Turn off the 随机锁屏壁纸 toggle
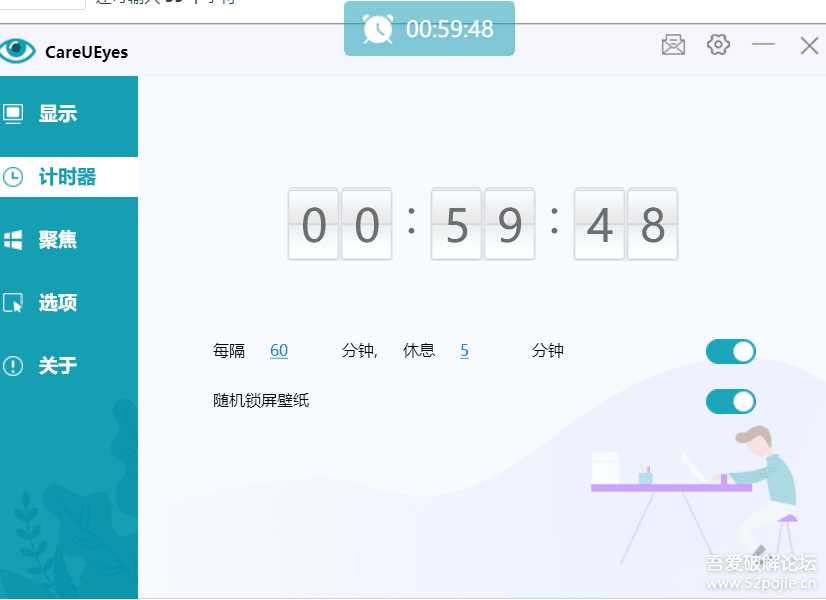This screenshot has width=826, height=600. pyautogui.click(x=730, y=401)
